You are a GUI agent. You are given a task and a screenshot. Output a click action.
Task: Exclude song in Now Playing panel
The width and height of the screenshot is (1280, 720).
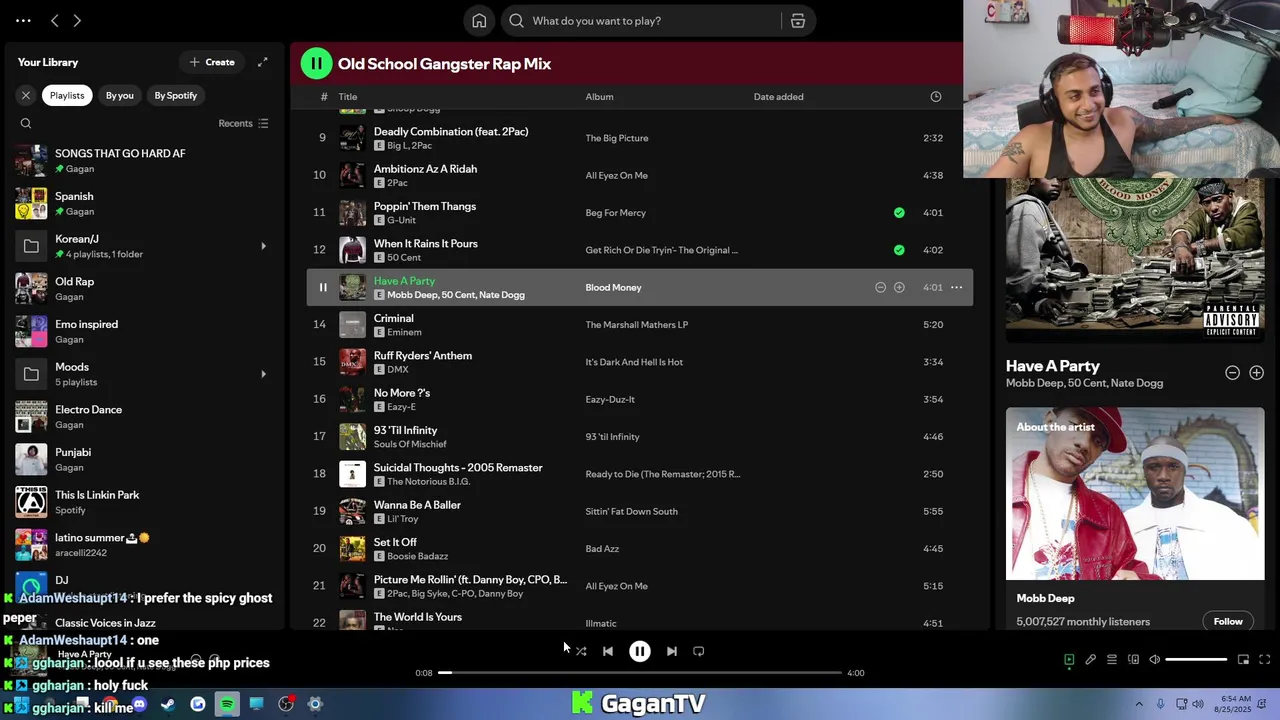pos(1232,373)
